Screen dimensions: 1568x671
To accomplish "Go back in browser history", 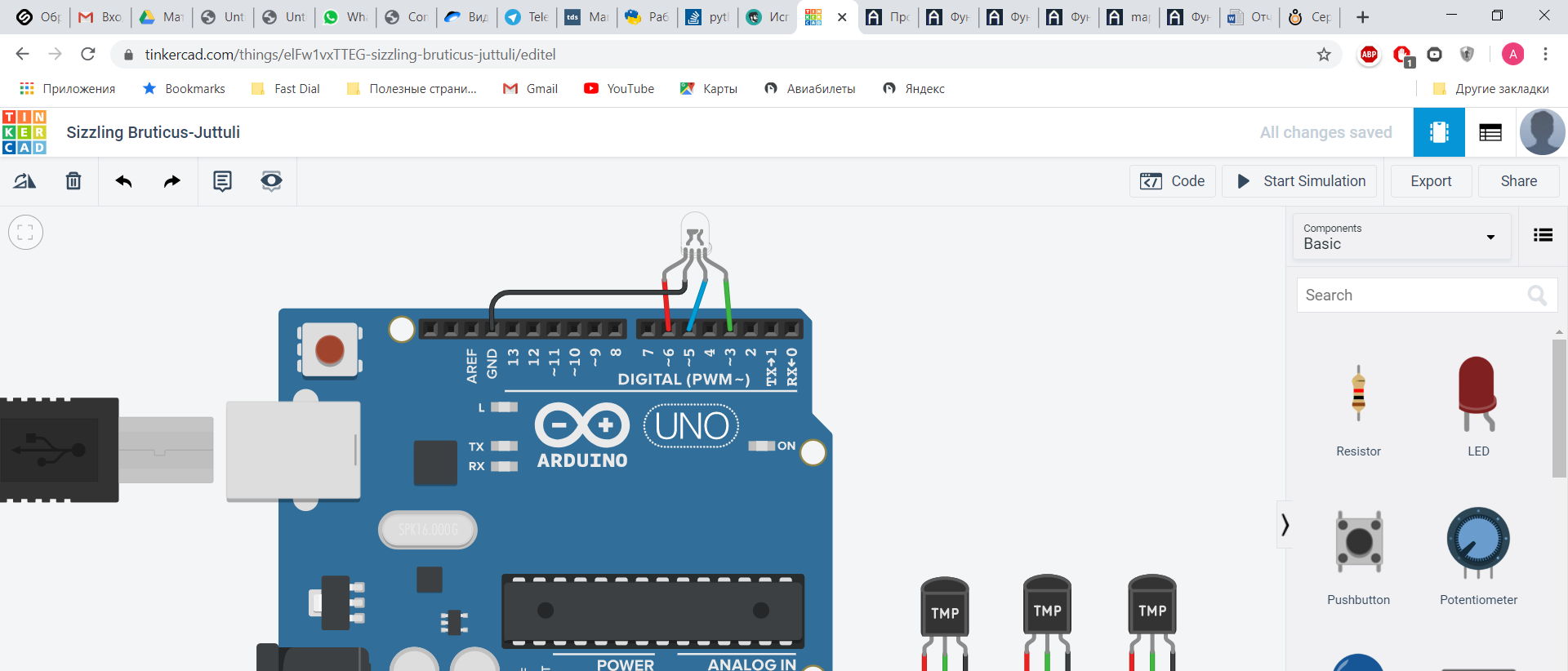I will coord(22,54).
